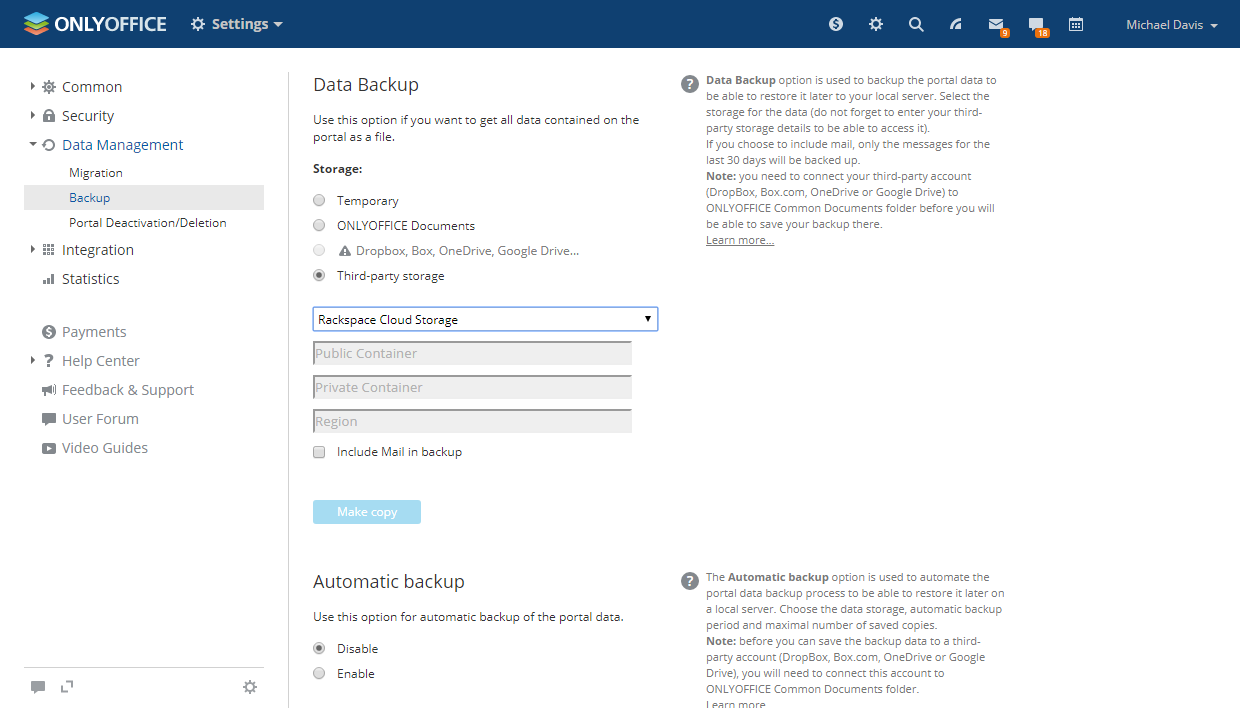Click the Private Container field
This screenshot has width=1240, height=708.
pyautogui.click(x=472, y=387)
